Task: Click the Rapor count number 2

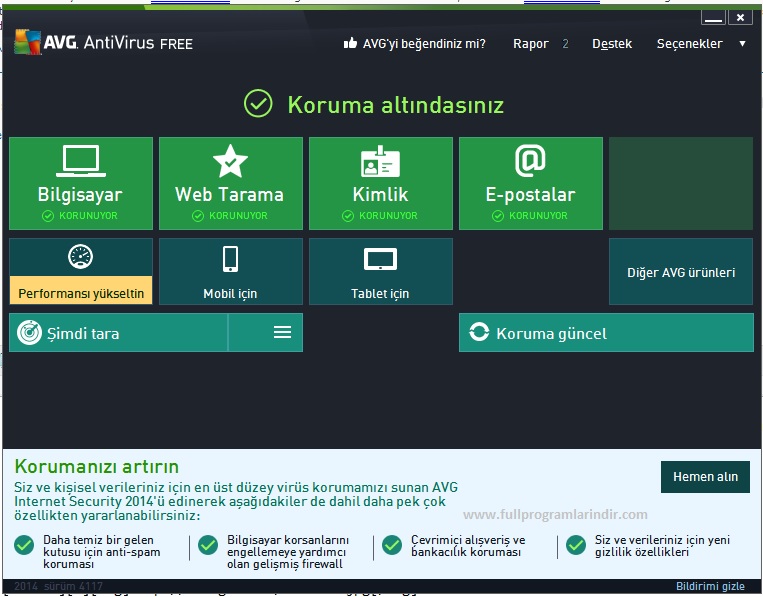Action: tap(565, 44)
